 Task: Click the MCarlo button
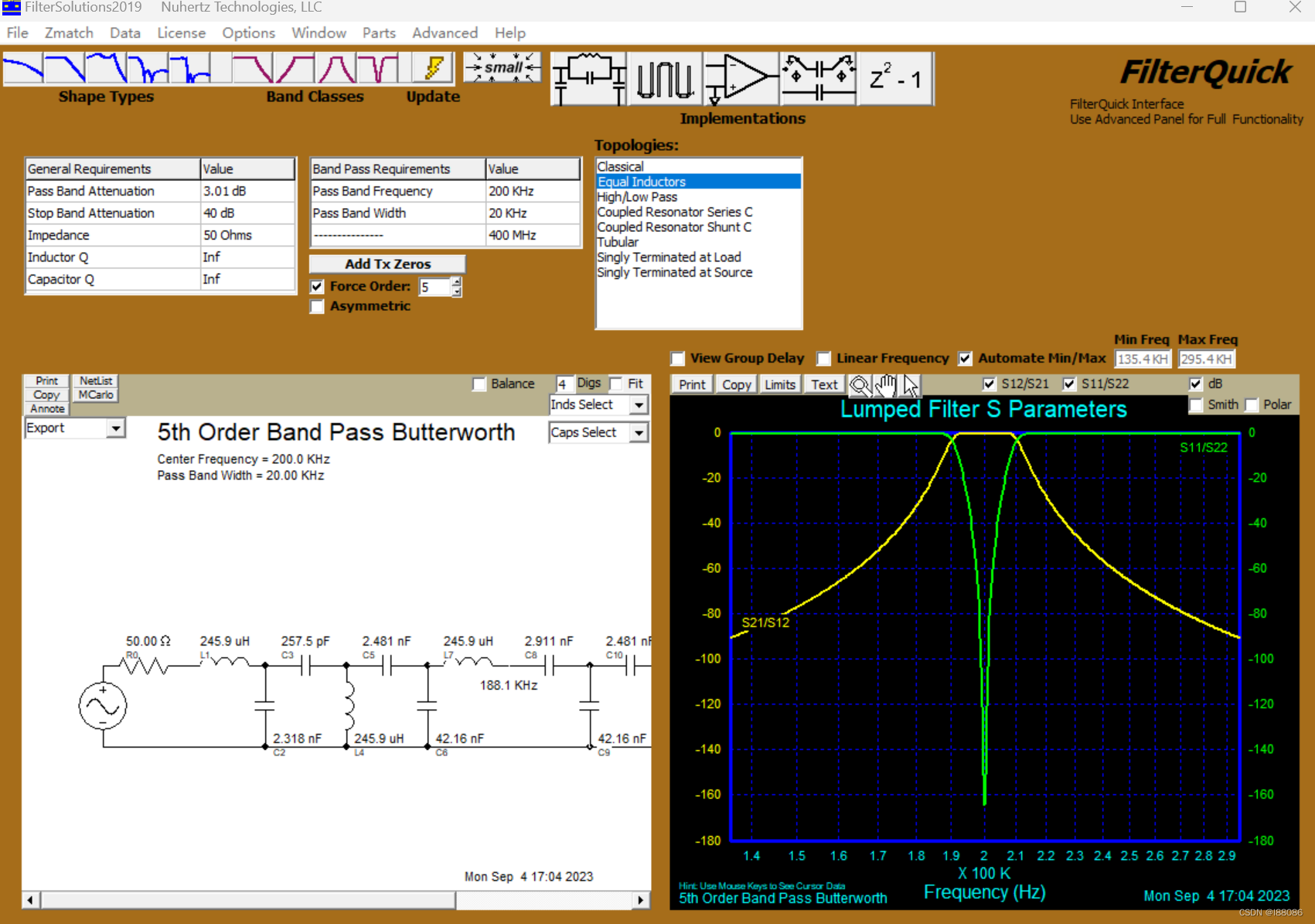(x=96, y=395)
